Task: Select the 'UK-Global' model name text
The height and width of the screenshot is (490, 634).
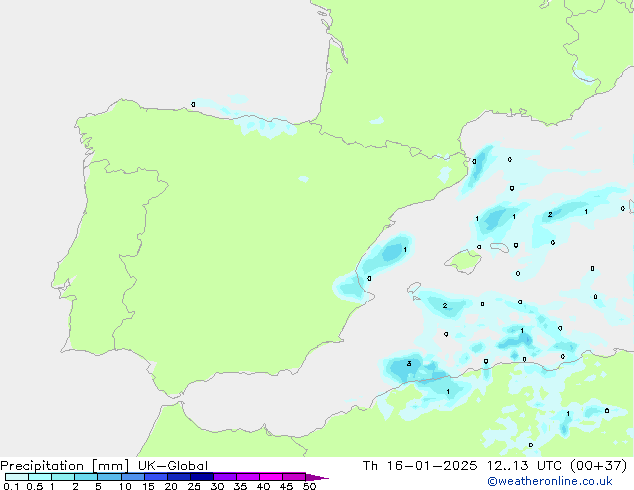Action: click(x=173, y=466)
